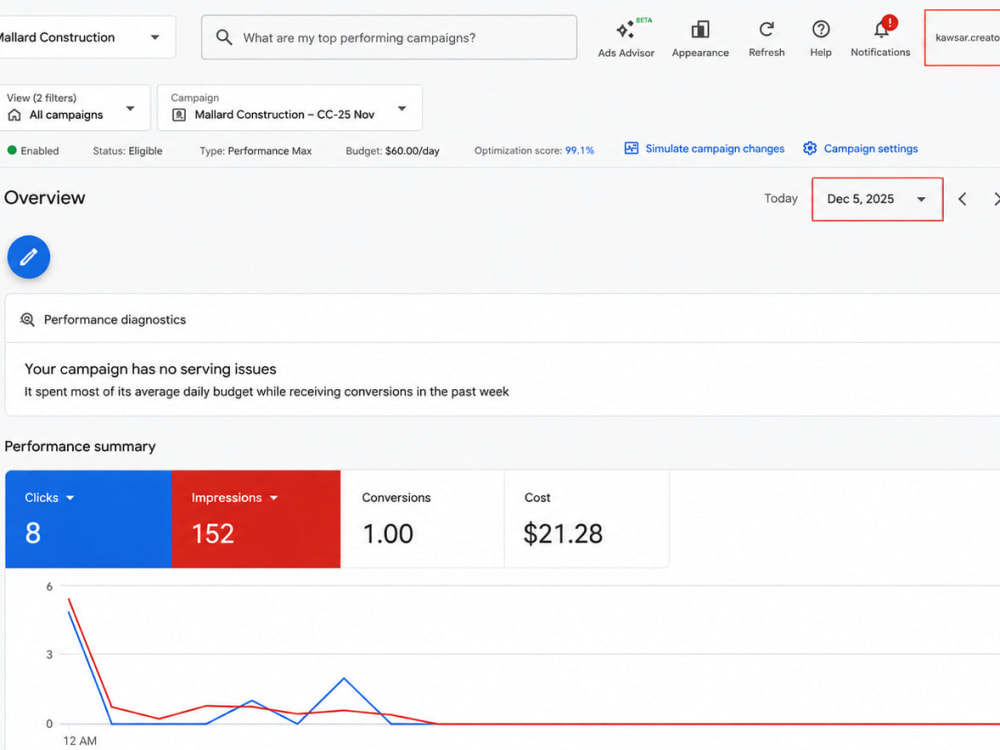
Task: Click the search magnifier icon
Action: click(224, 37)
